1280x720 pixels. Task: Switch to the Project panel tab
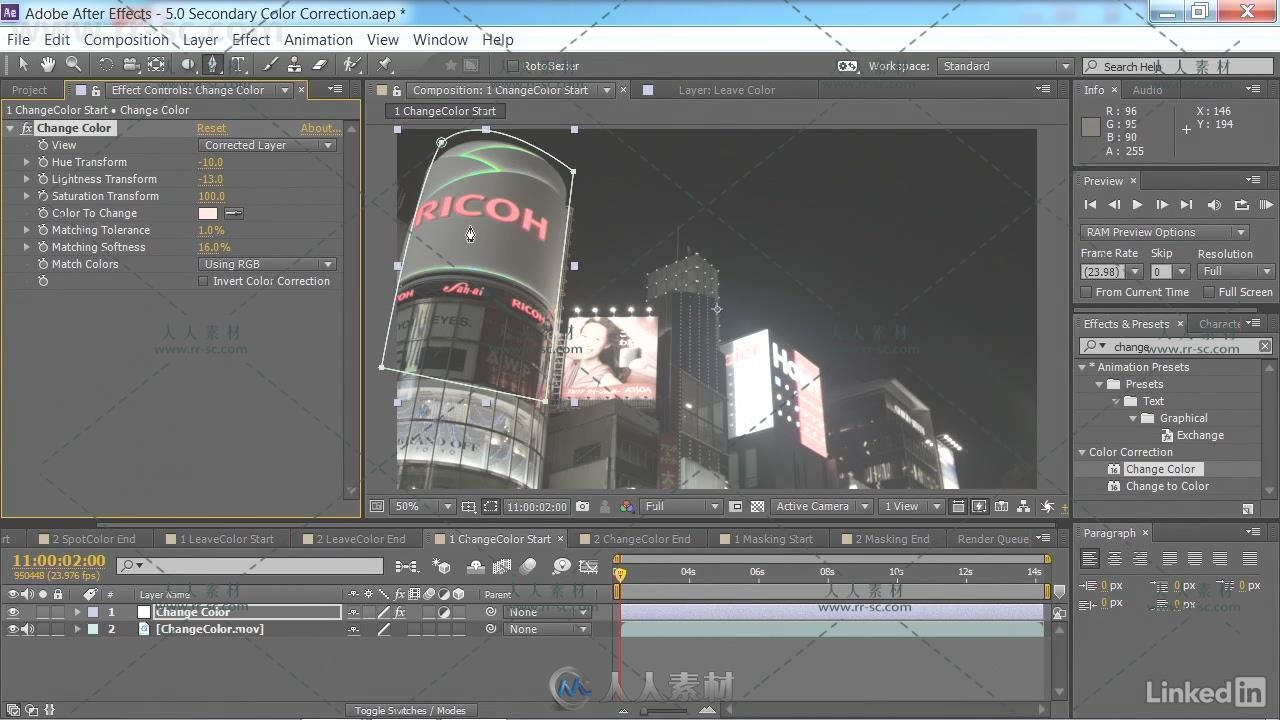(30, 90)
